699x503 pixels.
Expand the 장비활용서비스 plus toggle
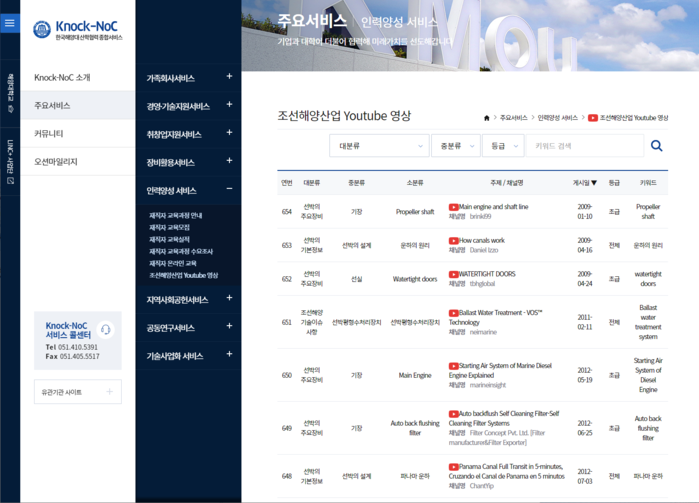[229, 161]
